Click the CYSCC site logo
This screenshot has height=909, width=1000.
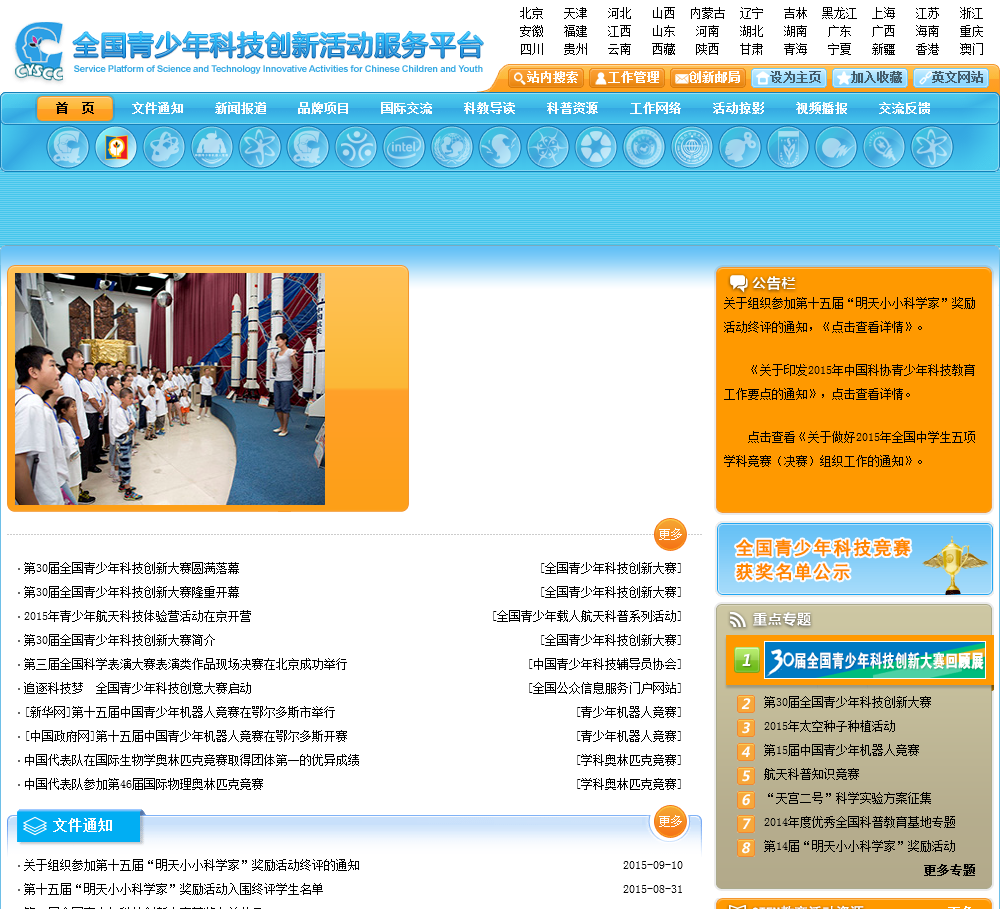(39, 51)
